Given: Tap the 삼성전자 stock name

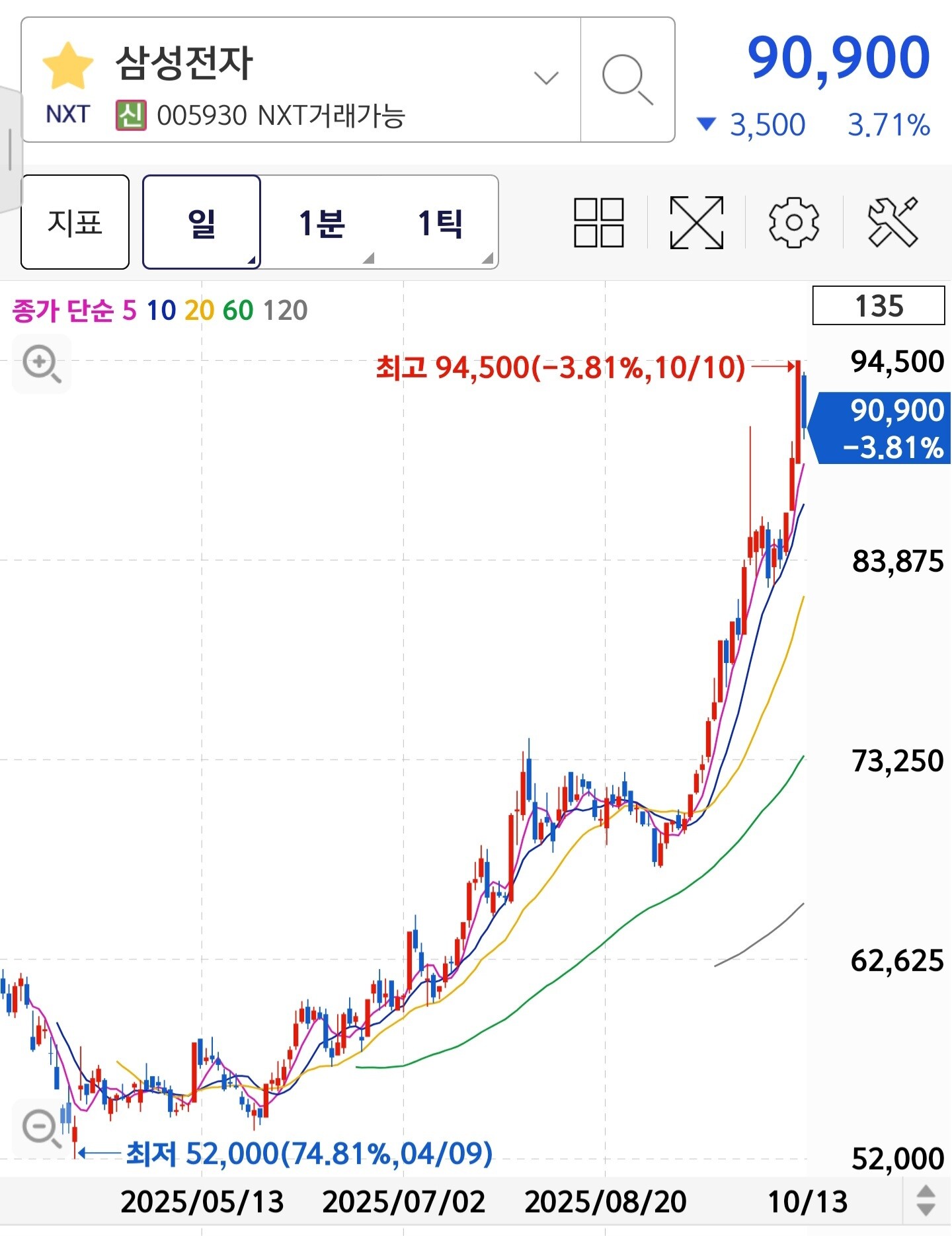Looking at the screenshot, I should tap(184, 63).
